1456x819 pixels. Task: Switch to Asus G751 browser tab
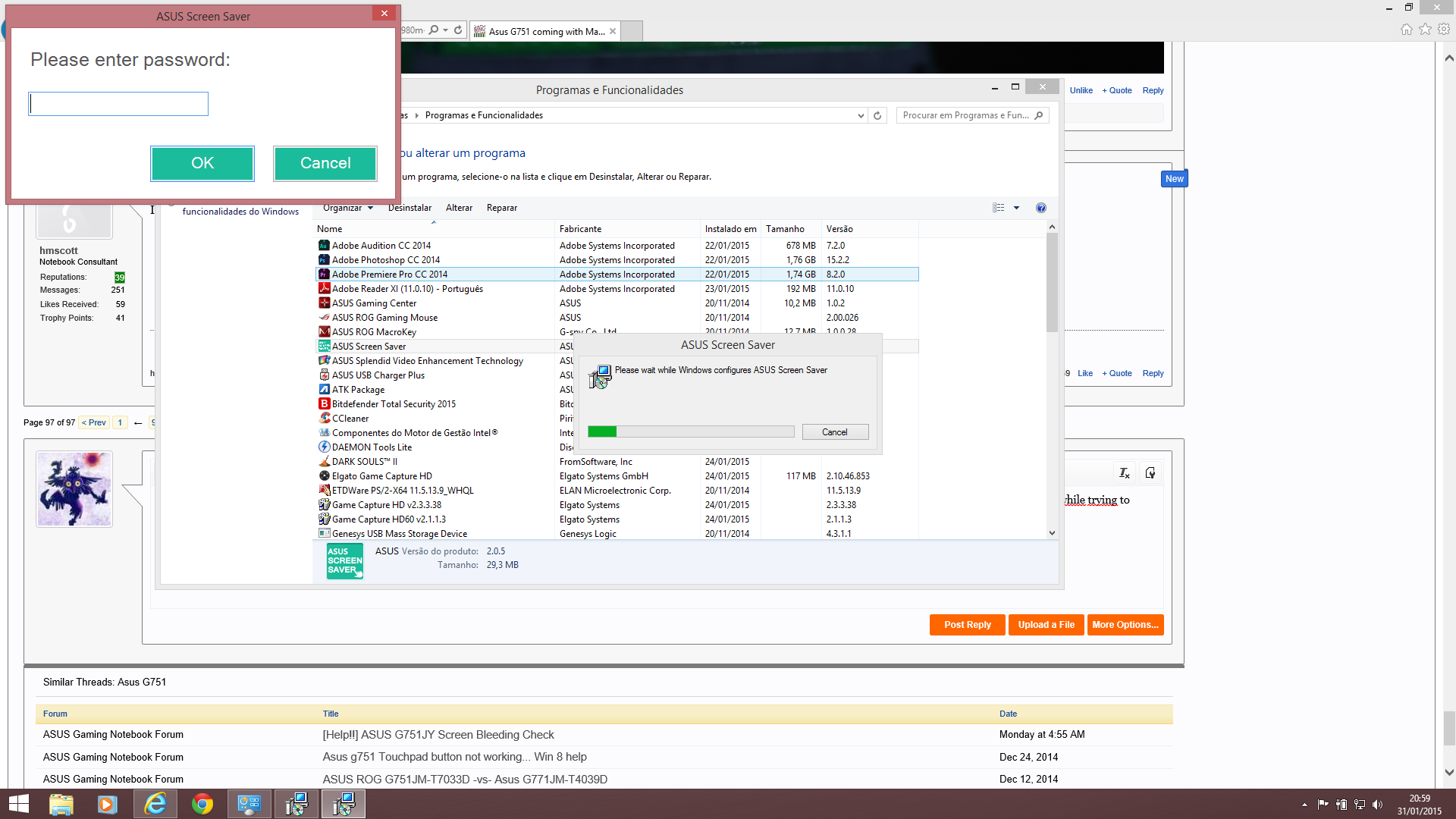(x=546, y=31)
